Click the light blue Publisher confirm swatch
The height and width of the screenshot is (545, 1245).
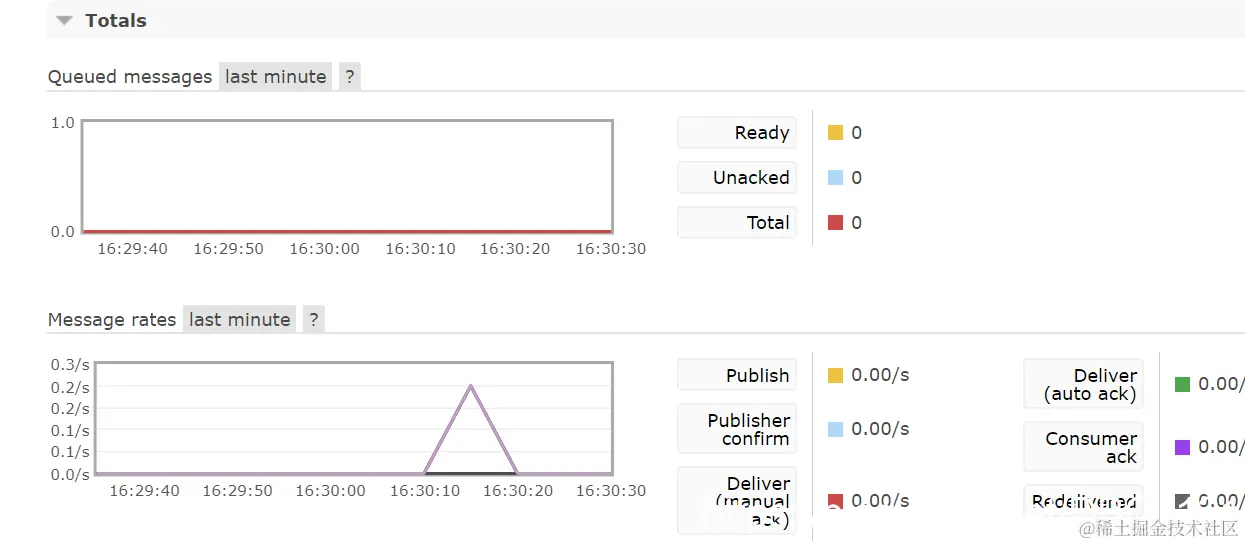click(836, 429)
